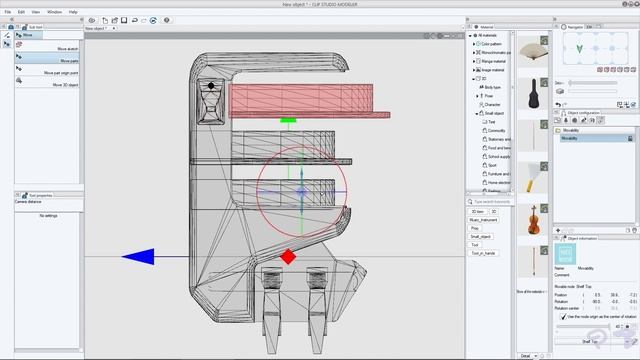640x360 pixels.
Task: Click the trash delete icon in configuration panel
Action: (634, 231)
